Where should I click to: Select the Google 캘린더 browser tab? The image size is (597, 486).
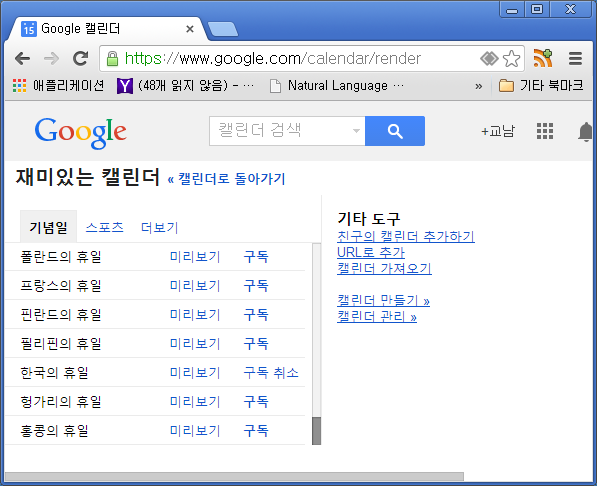tap(107, 29)
